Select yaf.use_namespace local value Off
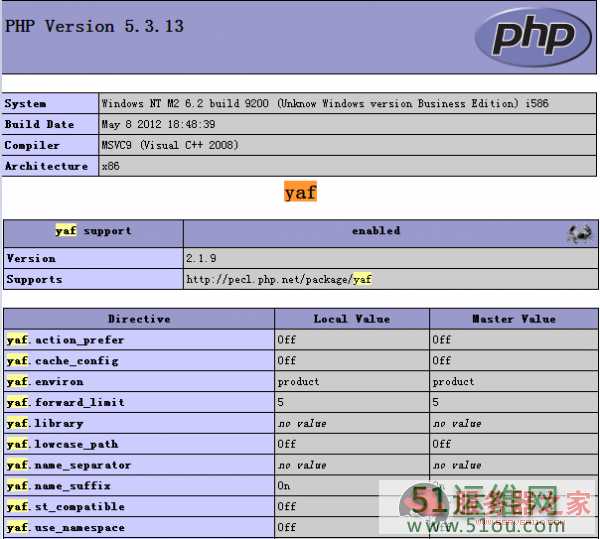This screenshot has width=600, height=539. click(352, 528)
